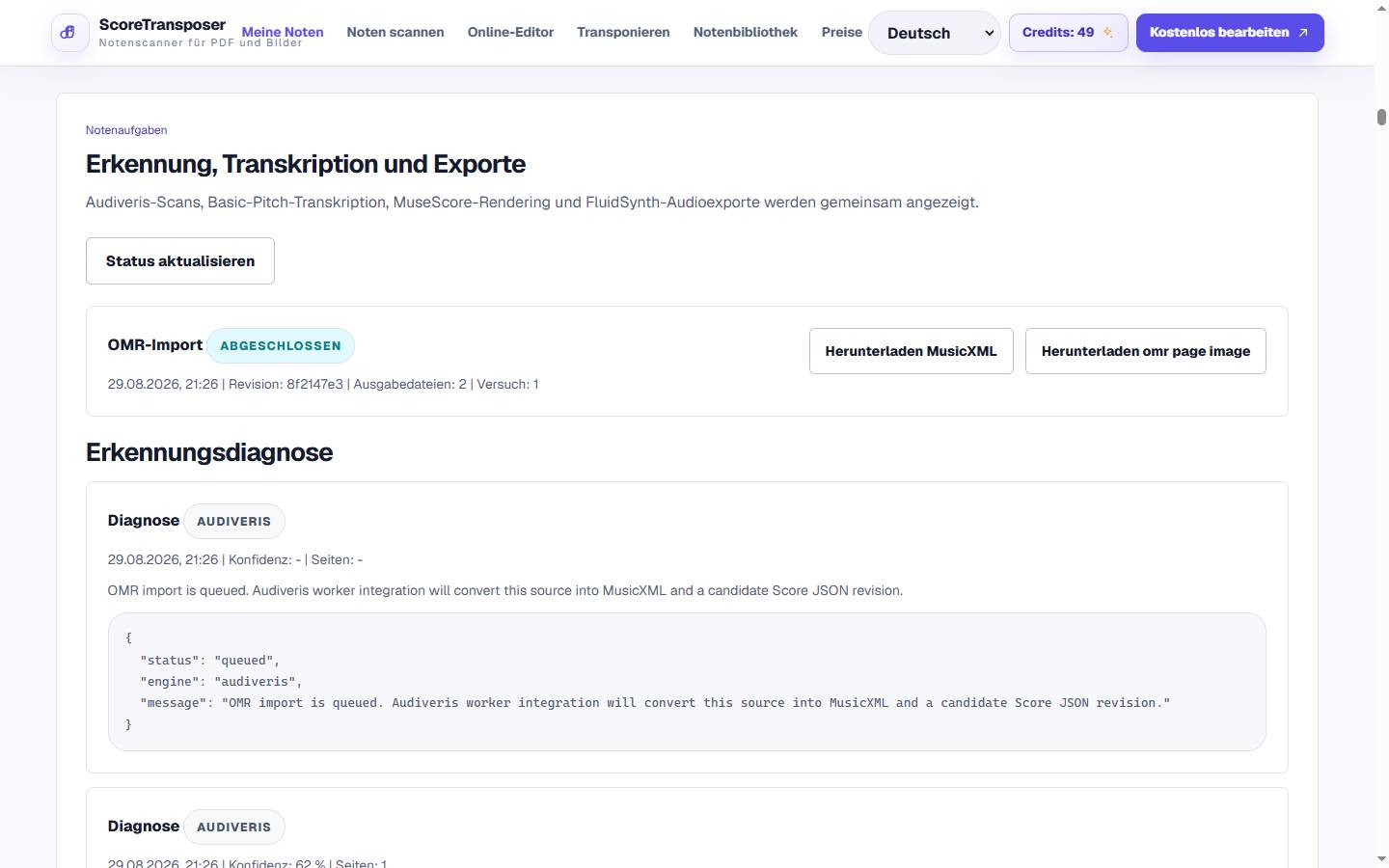The image size is (1389, 868).
Task: Click the Notenaufgaben label
Action: click(126, 130)
